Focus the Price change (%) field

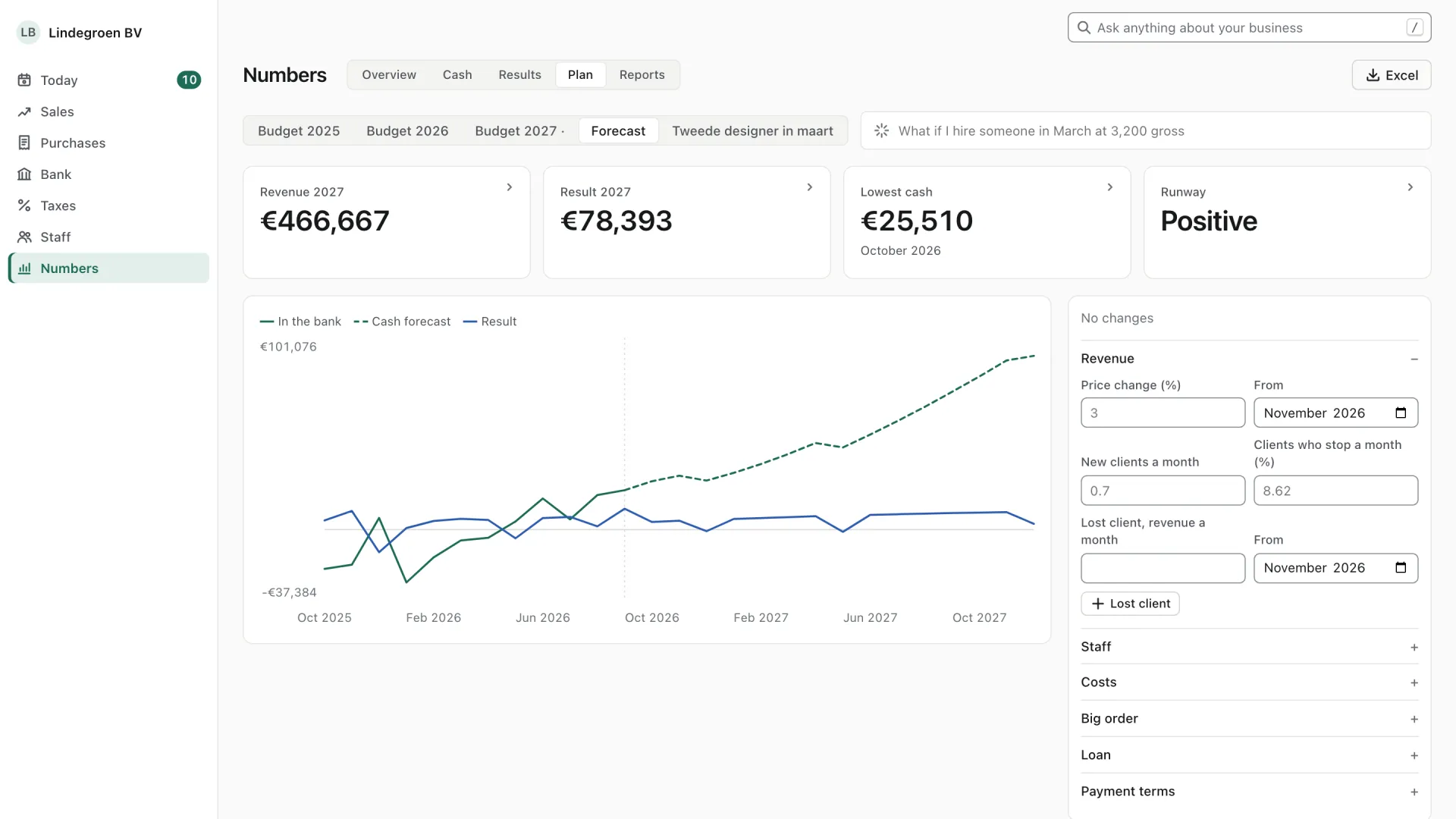coord(1163,413)
